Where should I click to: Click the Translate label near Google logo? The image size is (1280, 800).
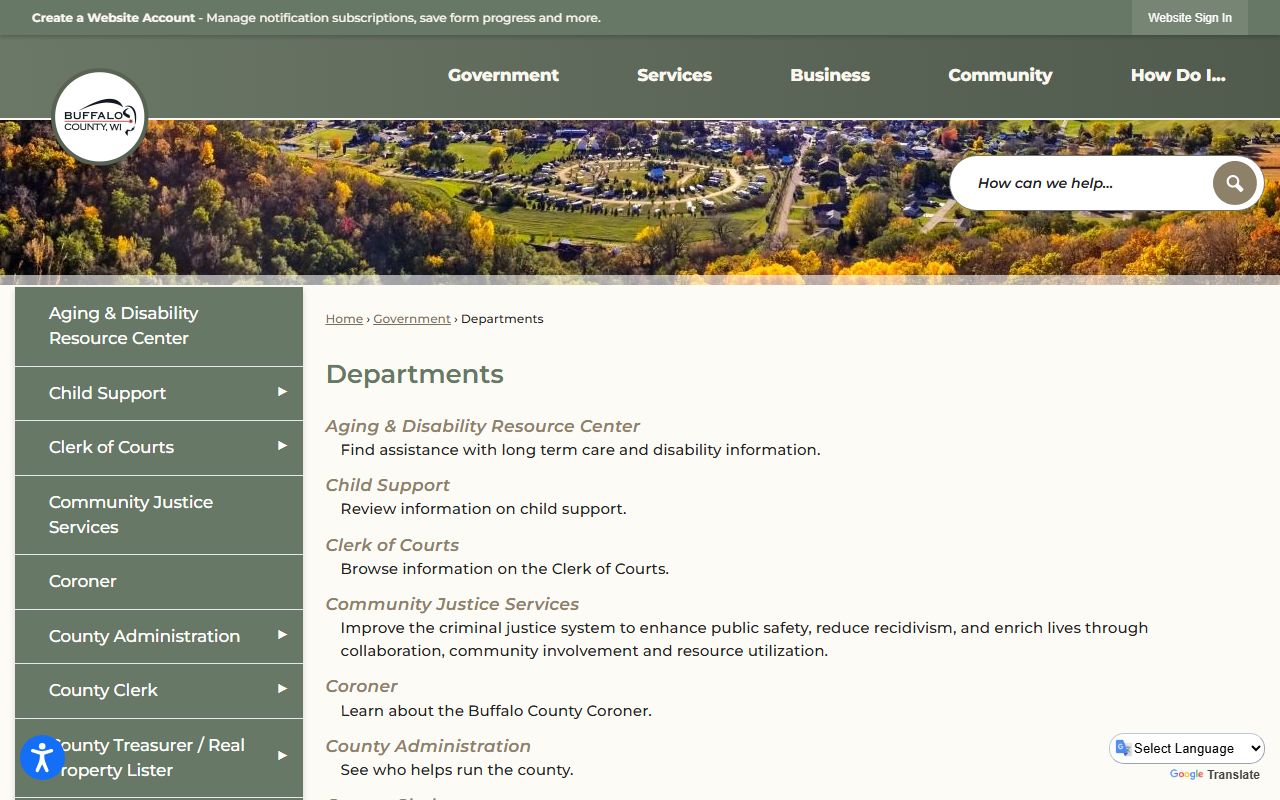click(1233, 775)
